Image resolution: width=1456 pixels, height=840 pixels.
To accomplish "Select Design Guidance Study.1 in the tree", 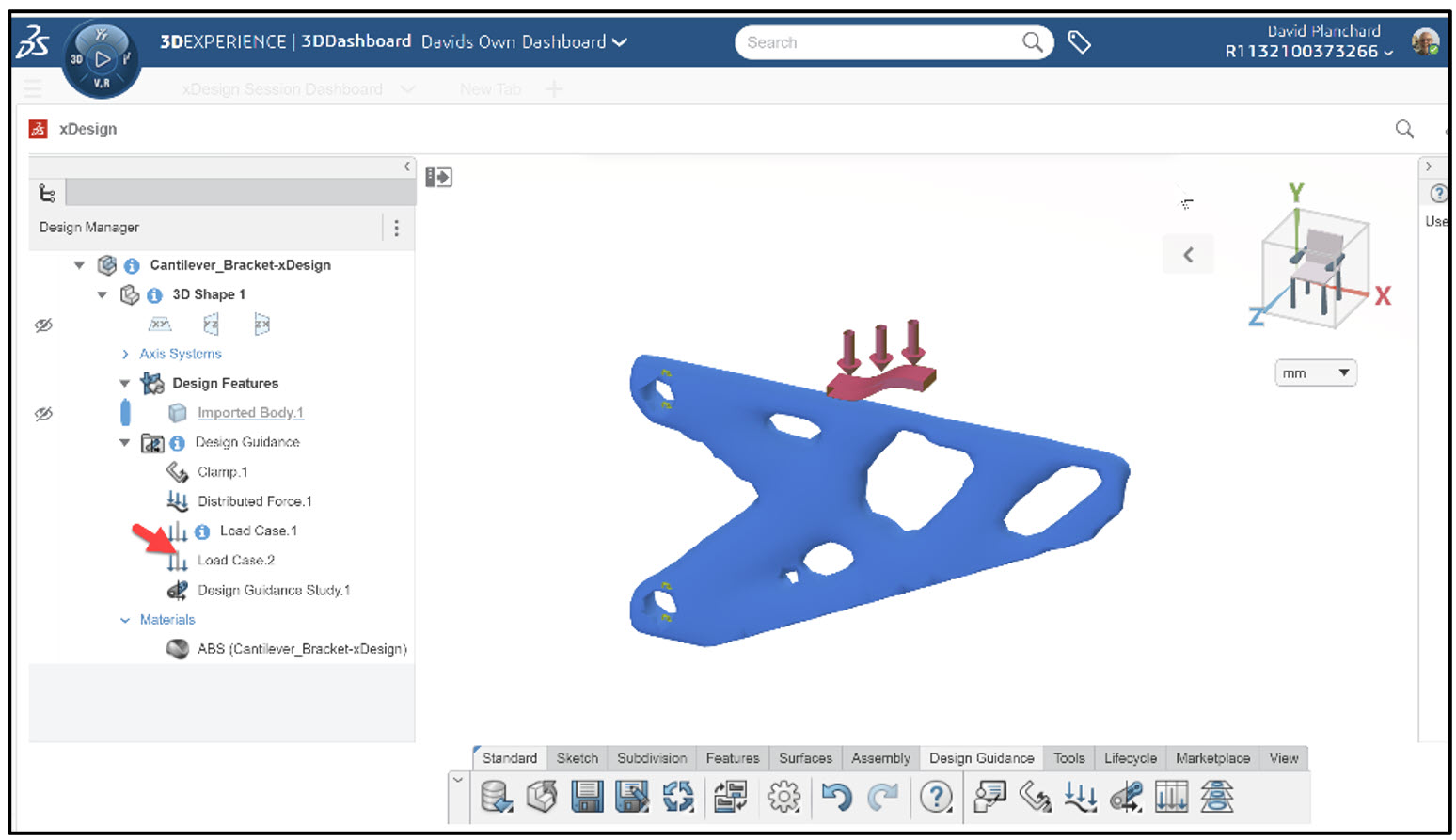I will click(274, 590).
